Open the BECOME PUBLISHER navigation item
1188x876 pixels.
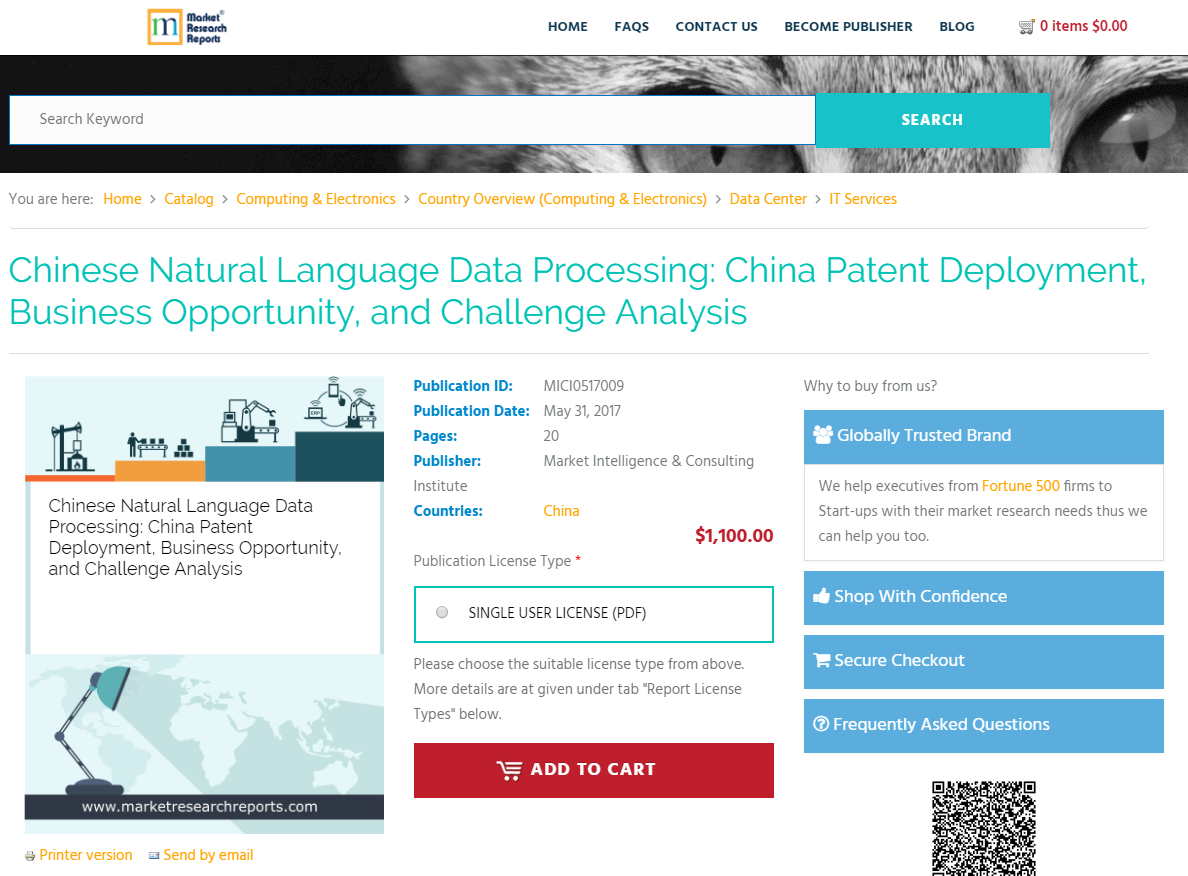848,27
